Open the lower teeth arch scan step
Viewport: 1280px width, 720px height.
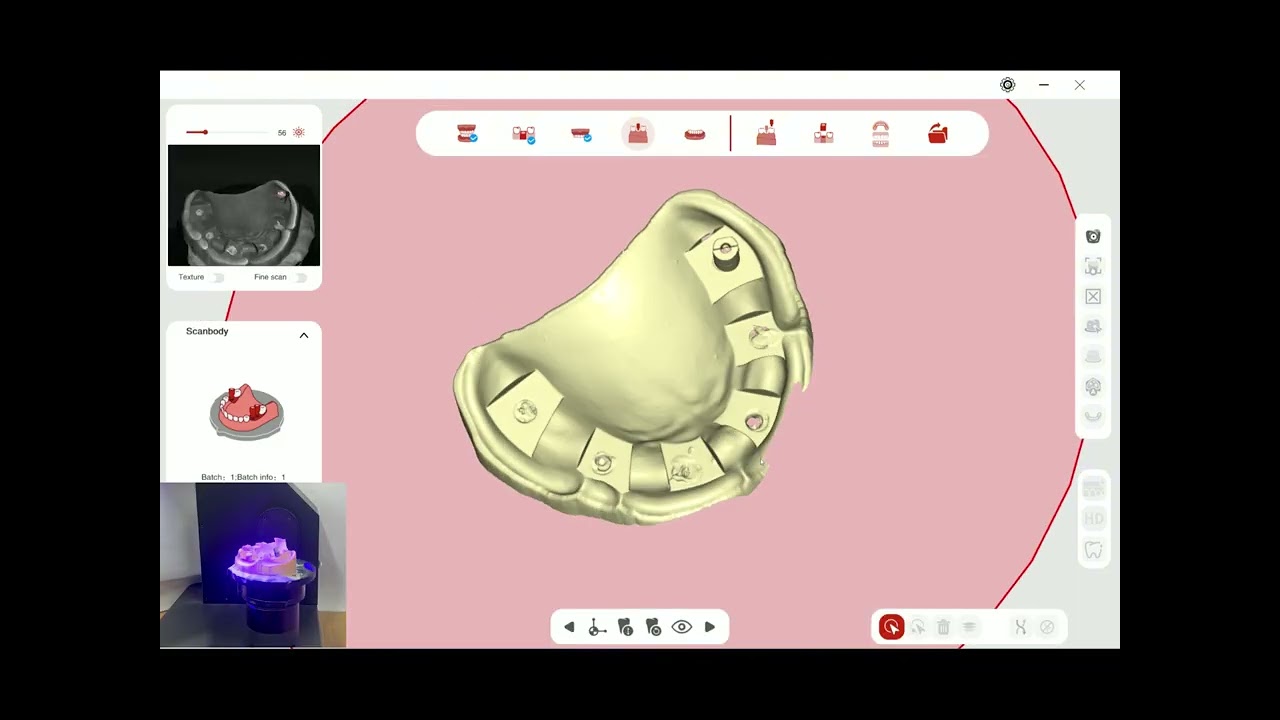pyautogui.click(x=695, y=134)
